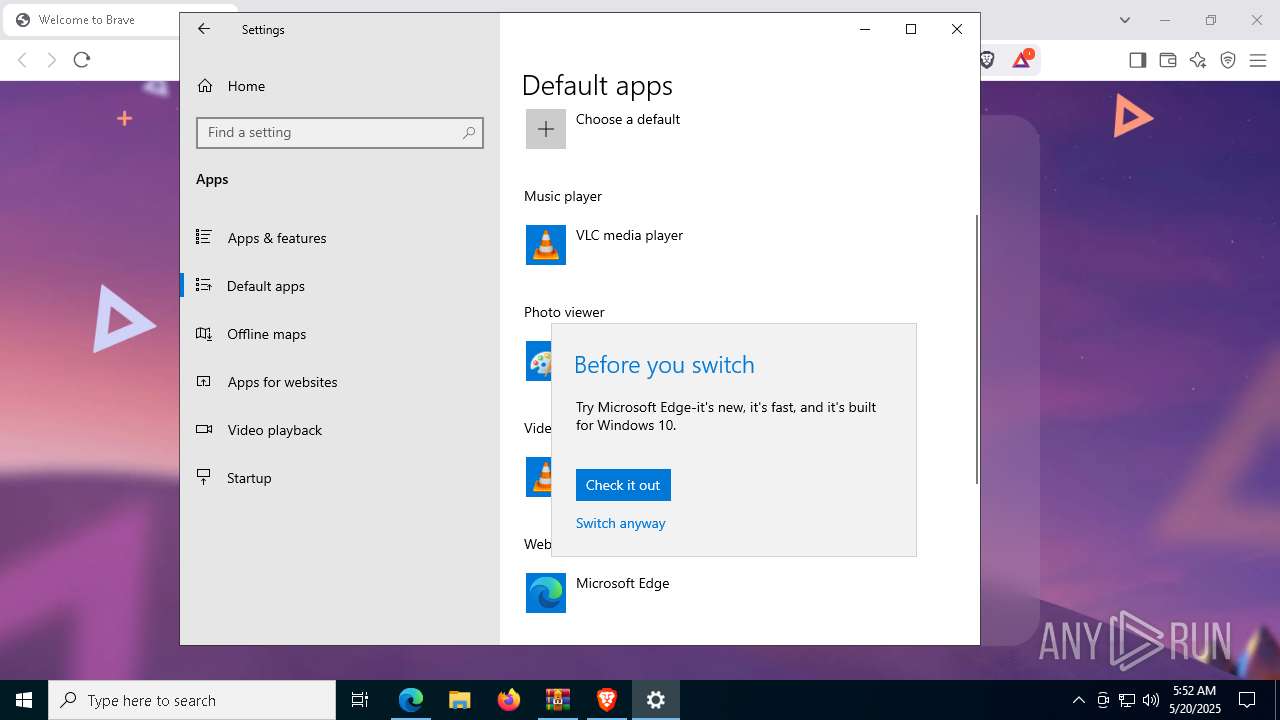Launch Firefox from taskbar
This screenshot has height=720, width=1280.
(x=509, y=700)
